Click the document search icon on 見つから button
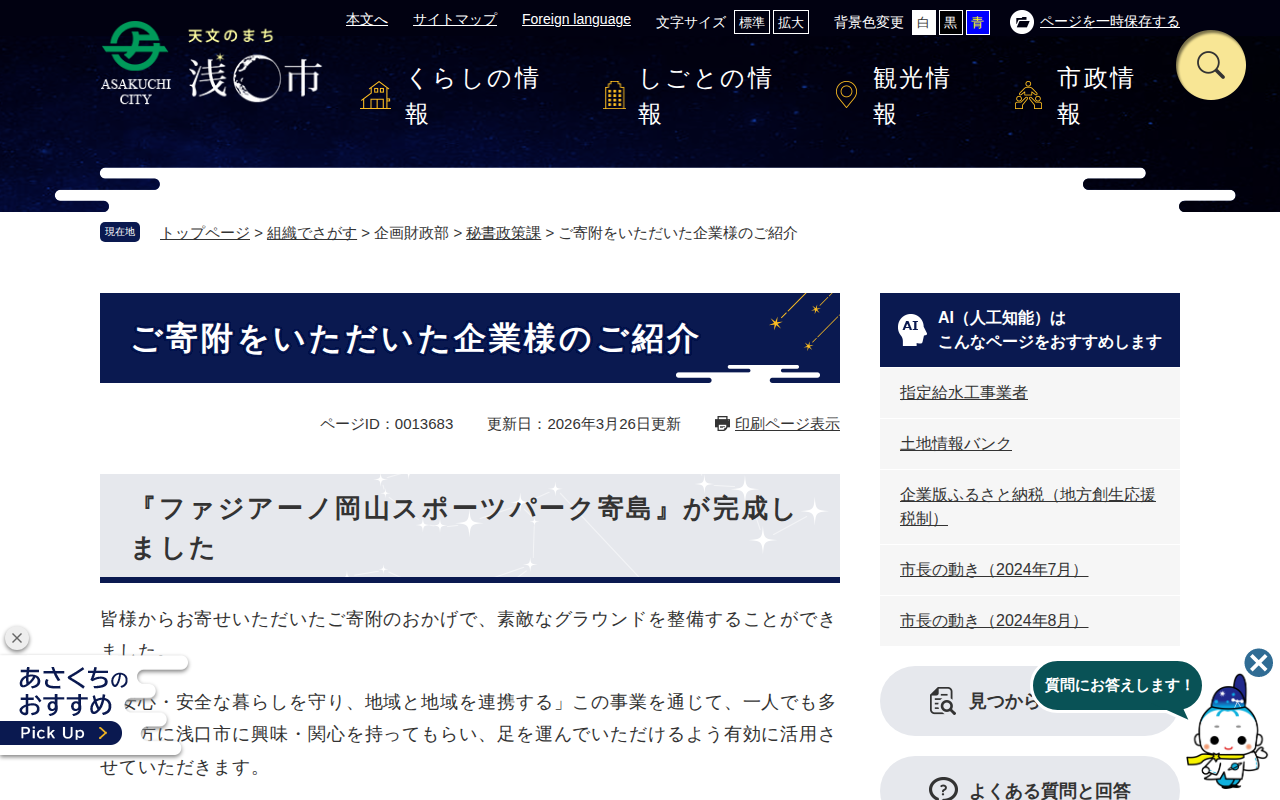This screenshot has width=1280, height=800. (x=942, y=701)
